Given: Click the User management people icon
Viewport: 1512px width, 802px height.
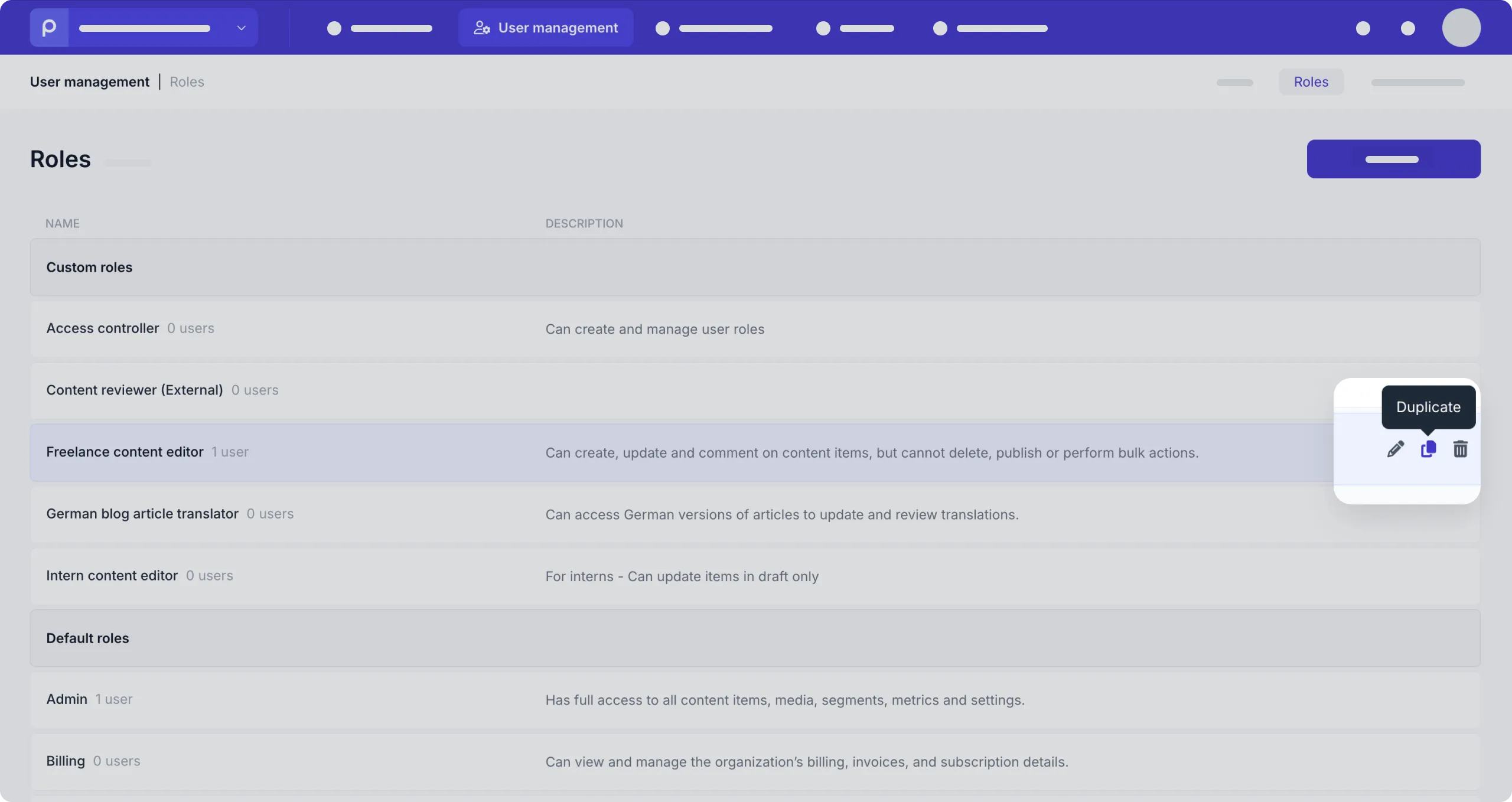Looking at the screenshot, I should tap(482, 28).
